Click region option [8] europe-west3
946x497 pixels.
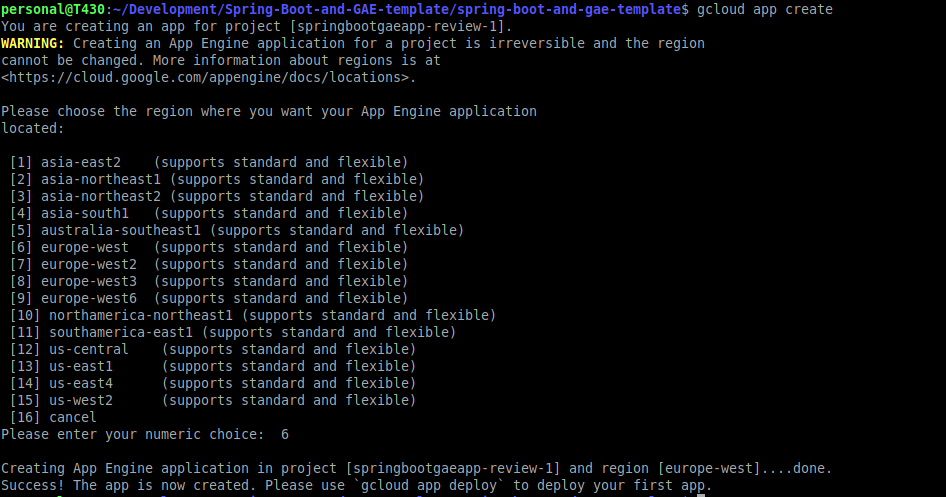pos(209,281)
